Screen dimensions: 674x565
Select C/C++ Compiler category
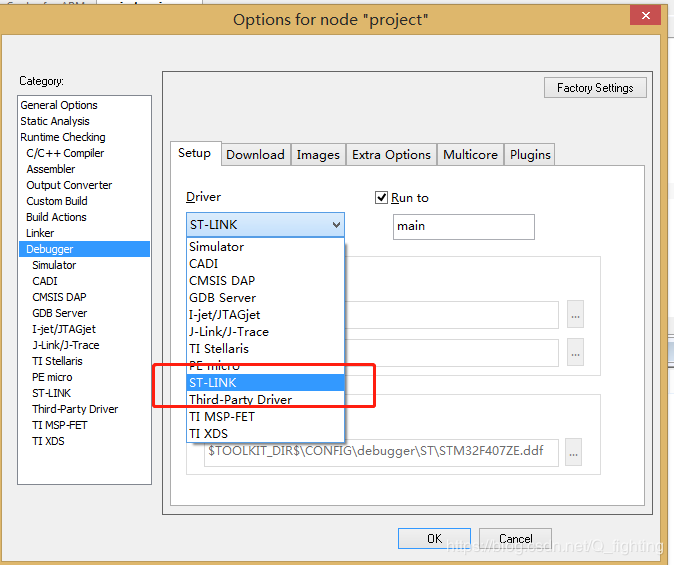(65, 153)
